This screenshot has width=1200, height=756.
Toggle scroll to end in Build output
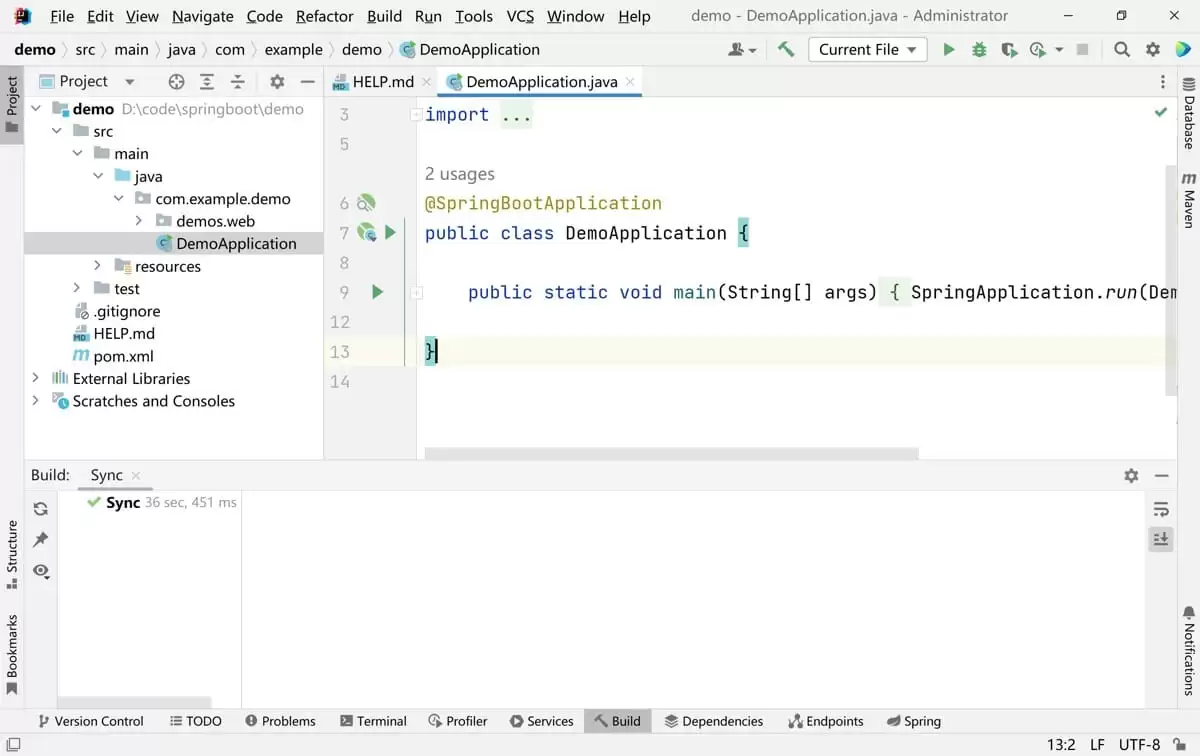coord(1160,539)
